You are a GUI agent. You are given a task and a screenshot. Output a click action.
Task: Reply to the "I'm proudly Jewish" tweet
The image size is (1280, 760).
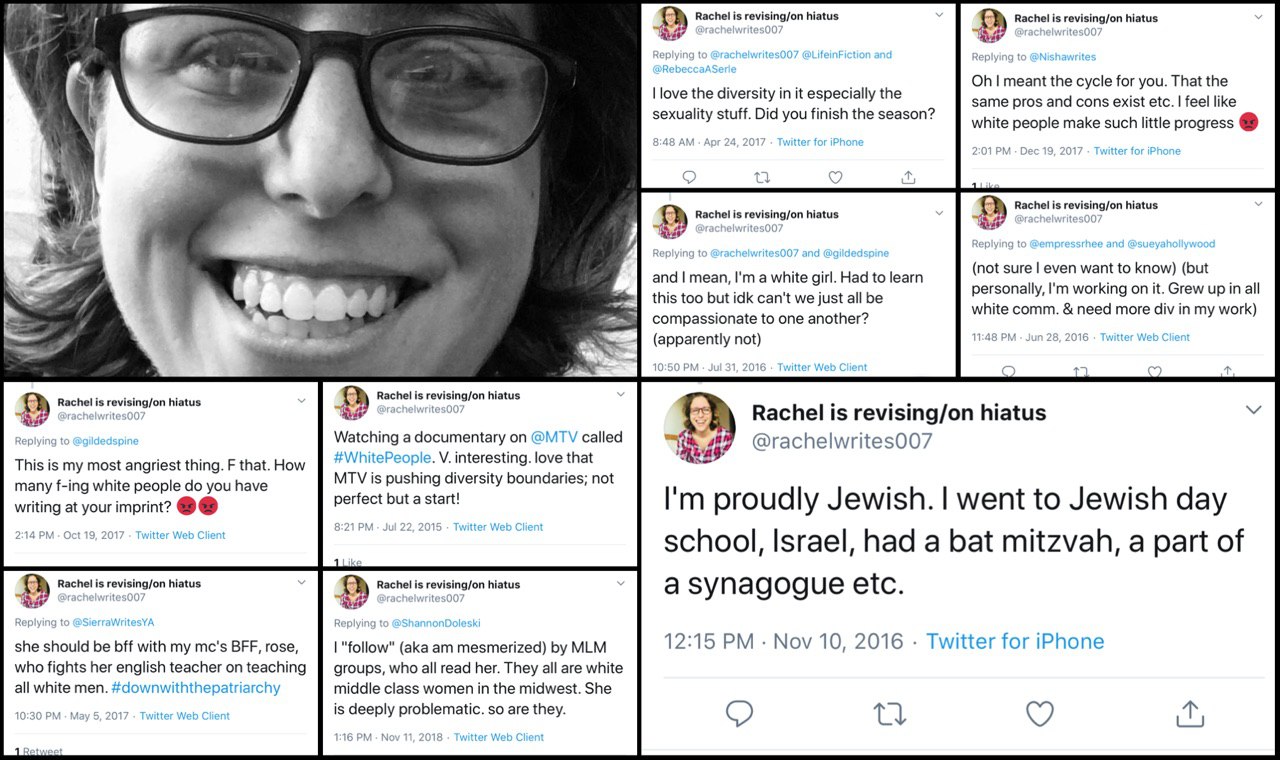coord(739,713)
